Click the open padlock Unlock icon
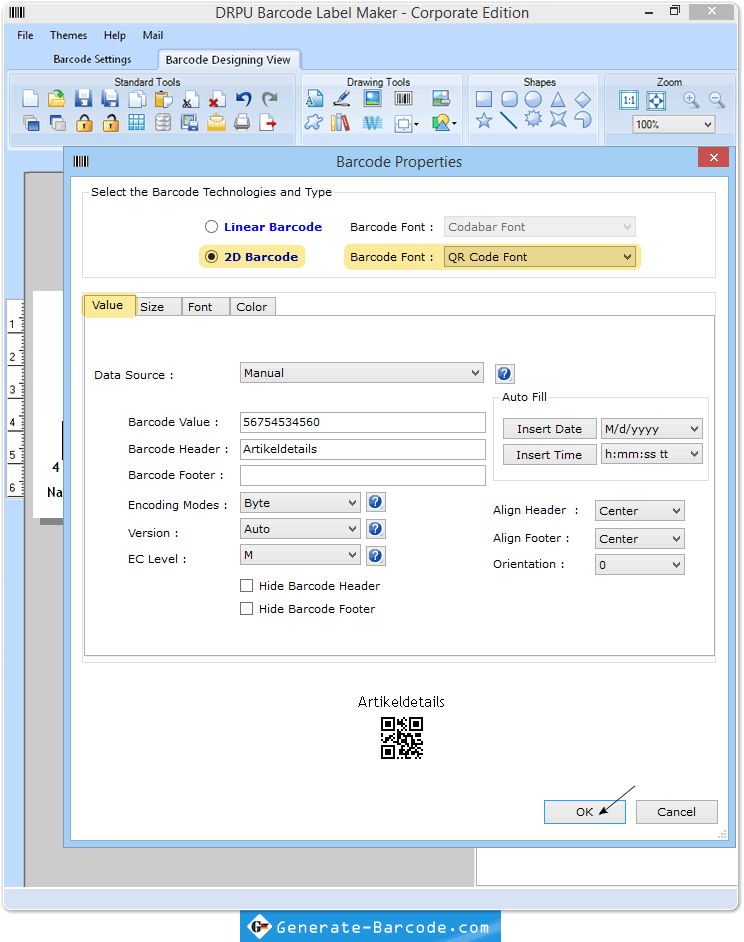Image resolution: width=744 pixels, height=942 pixels. (111, 123)
